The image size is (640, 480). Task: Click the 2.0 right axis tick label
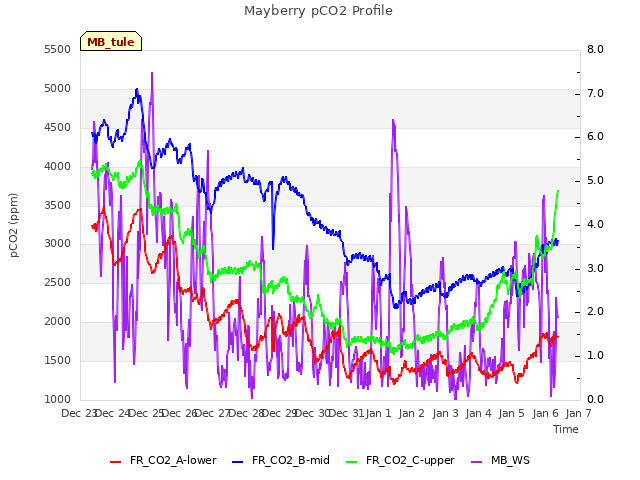(x=595, y=311)
